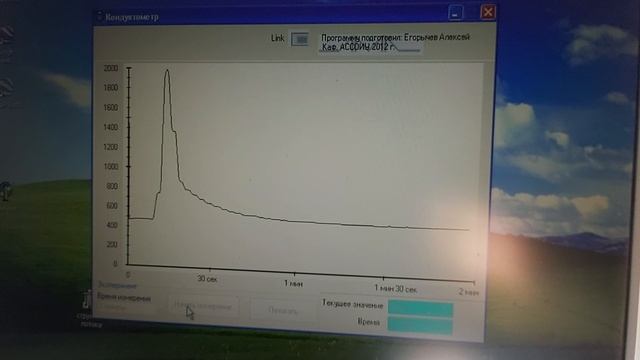640x360 pixels.
Task: Click the 'Текущее значение' cyan value field
Action: (x=420, y=309)
